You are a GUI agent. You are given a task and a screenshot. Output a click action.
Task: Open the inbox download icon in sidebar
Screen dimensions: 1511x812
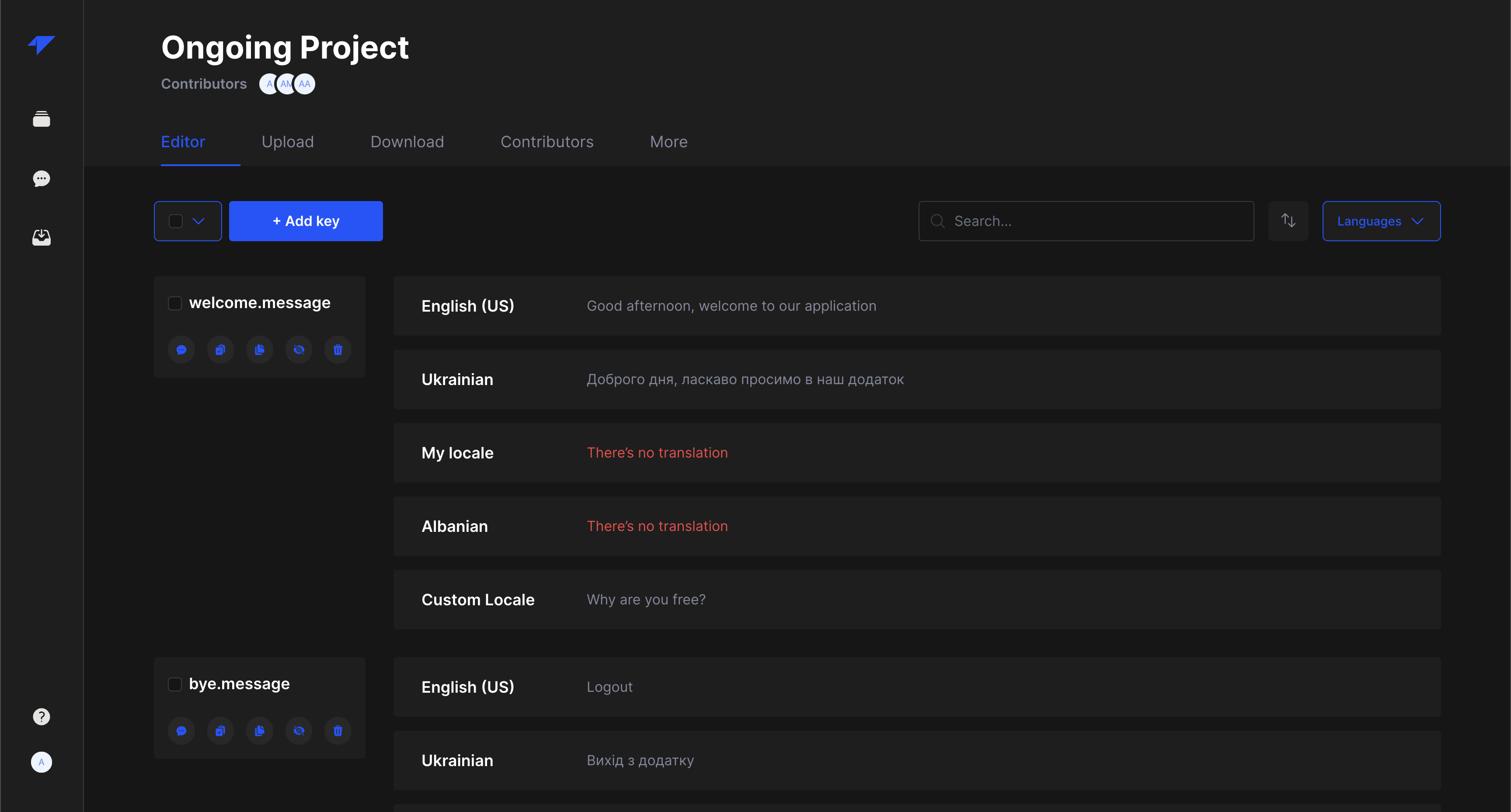41,237
